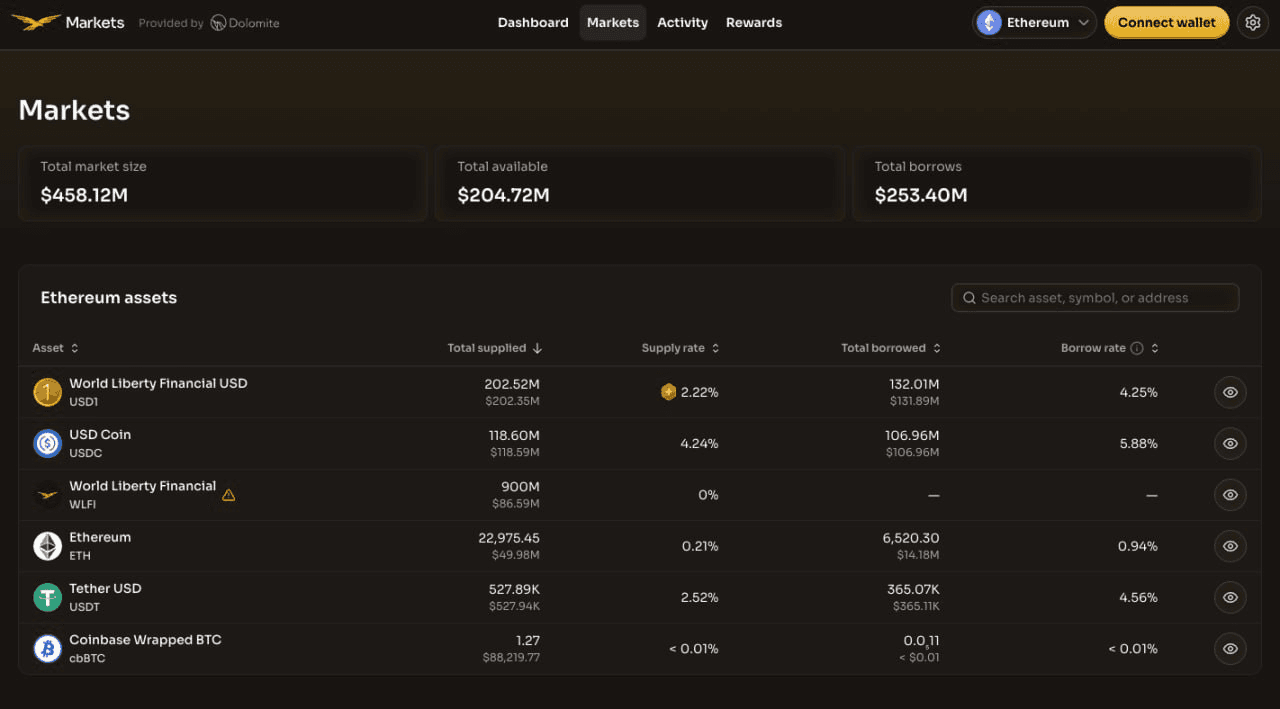
Task: Click the USDC token icon
Action: pos(47,443)
